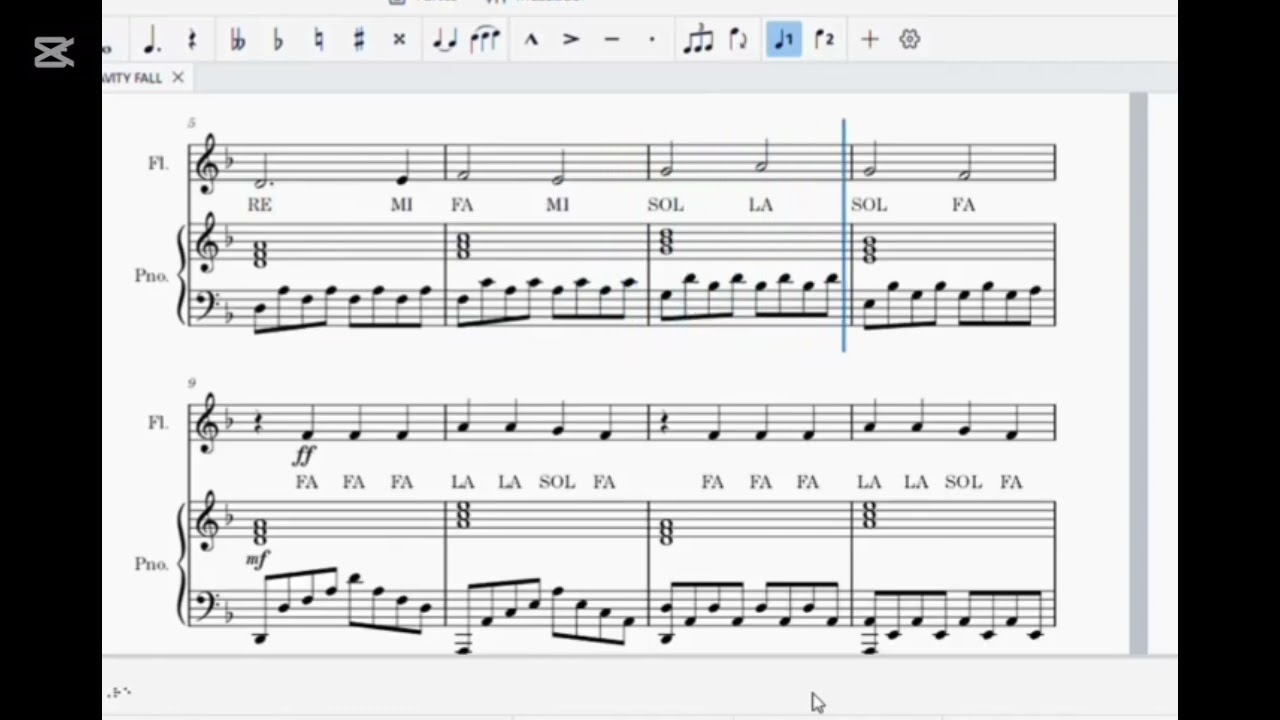
Task: Select the quarter rest starting measure 9
Action: tap(256, 423)
